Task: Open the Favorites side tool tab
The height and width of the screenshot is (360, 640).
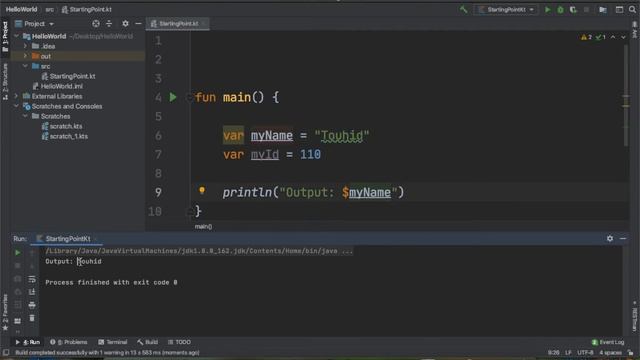Action: tap(5, 313)
